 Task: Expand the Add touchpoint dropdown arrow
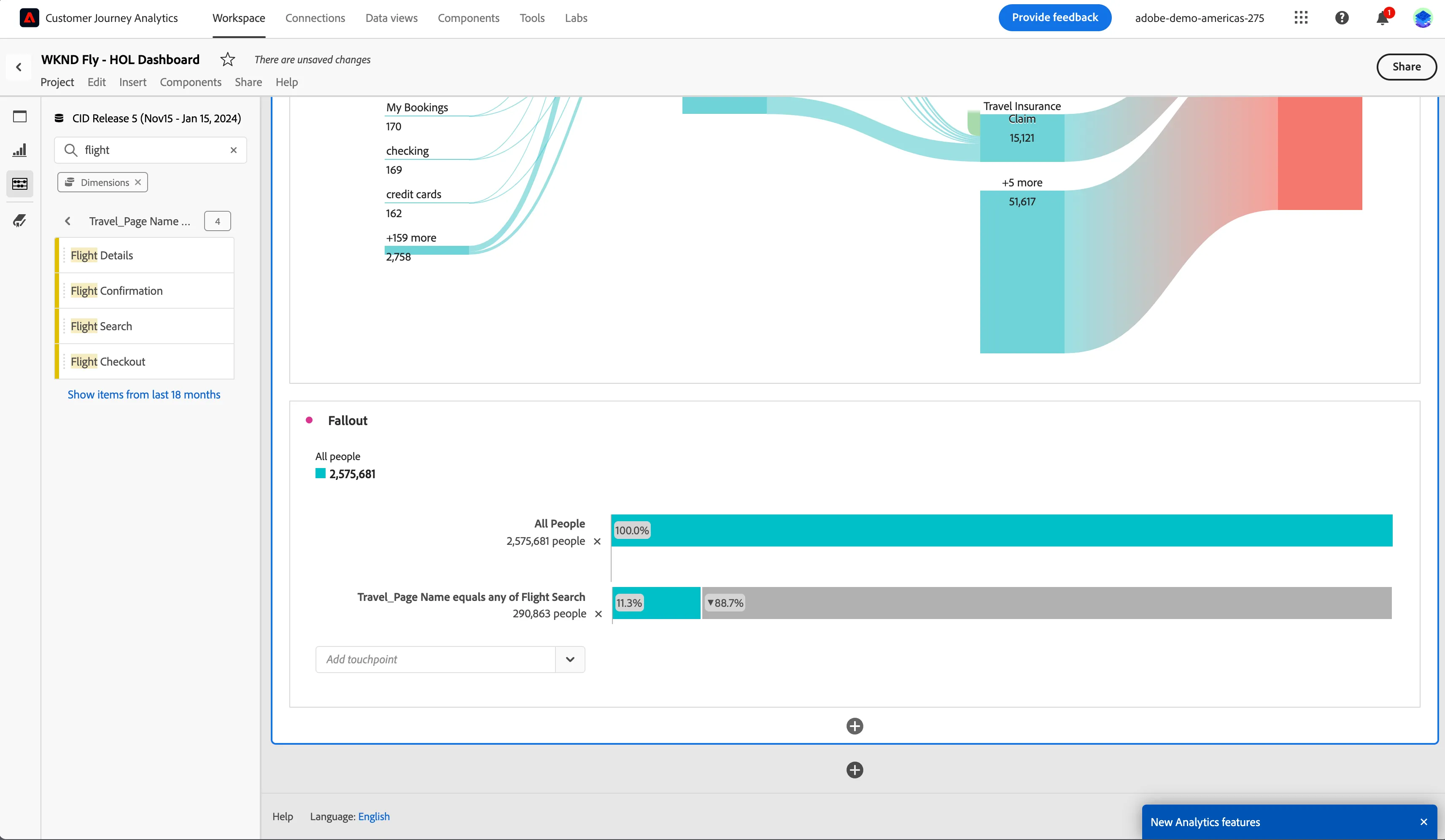point(570,660)
